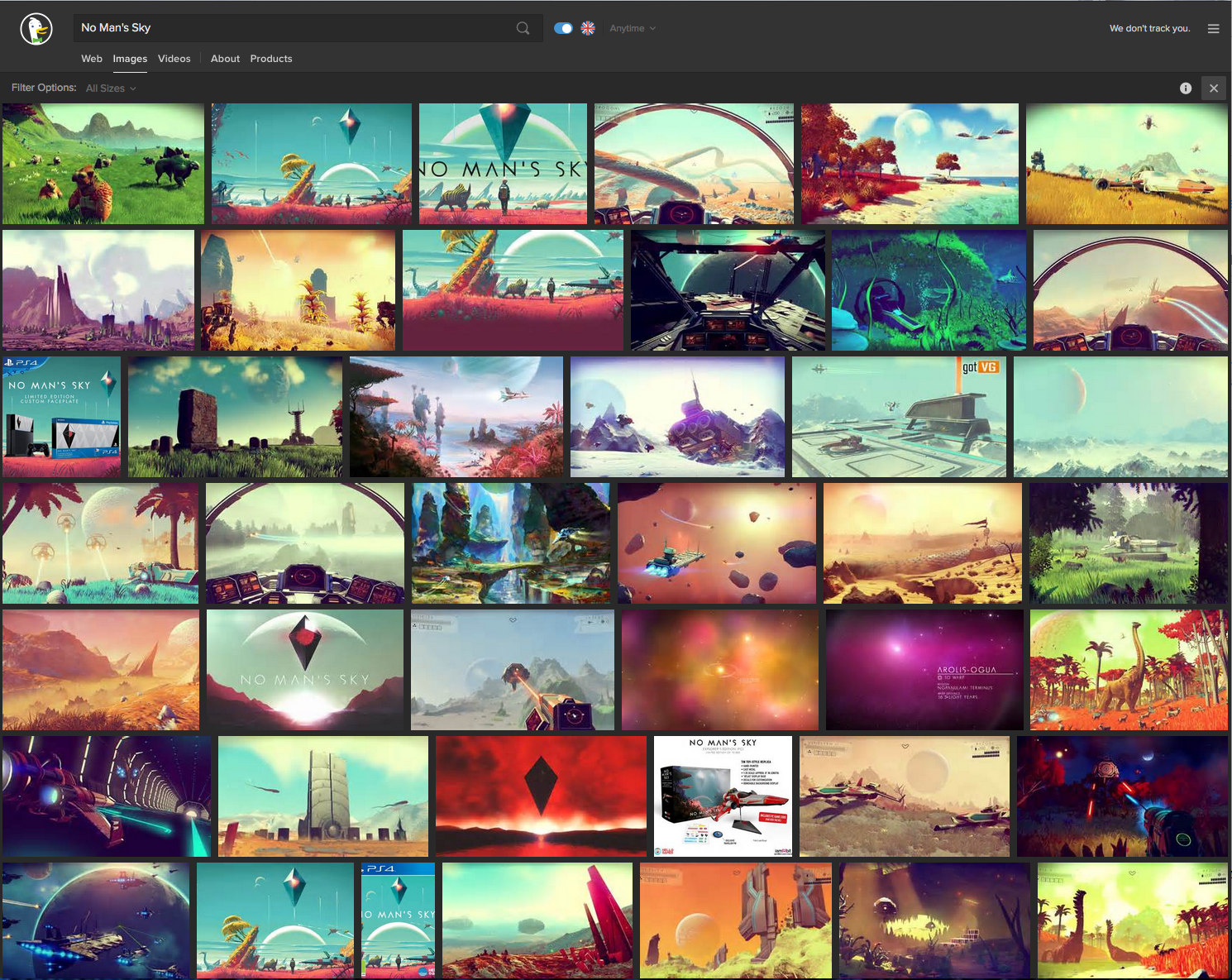This screenshot has height=980, width=1232.
Task: Select the Images tab
Action: click(x=130, y=59)
